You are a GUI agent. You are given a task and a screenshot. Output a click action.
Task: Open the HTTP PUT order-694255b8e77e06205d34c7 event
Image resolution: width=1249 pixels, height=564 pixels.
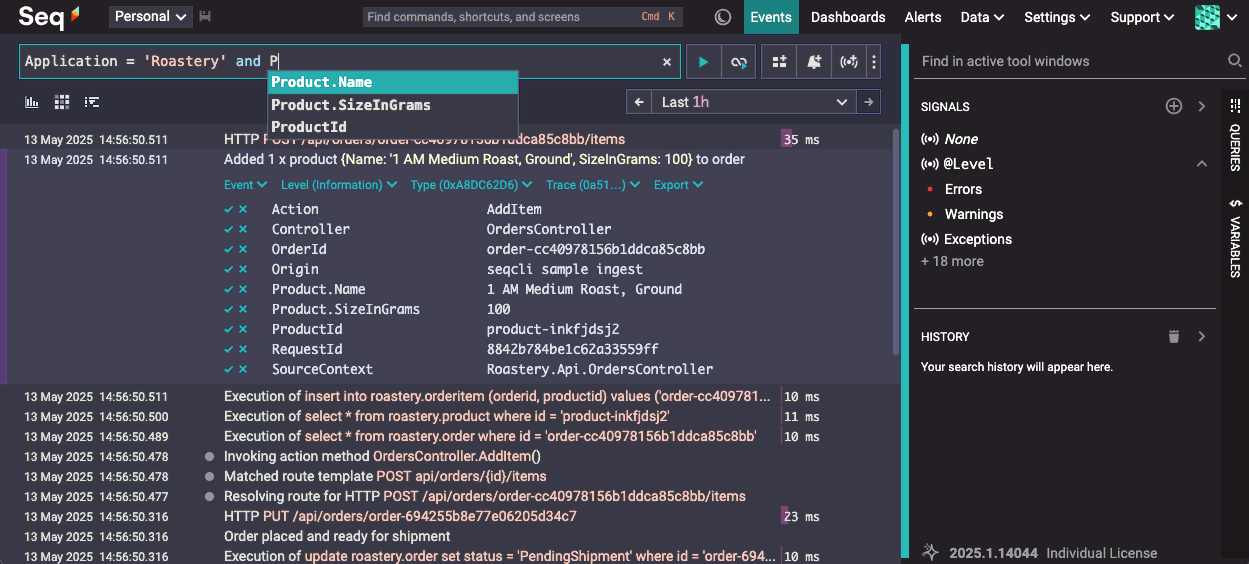400,517
